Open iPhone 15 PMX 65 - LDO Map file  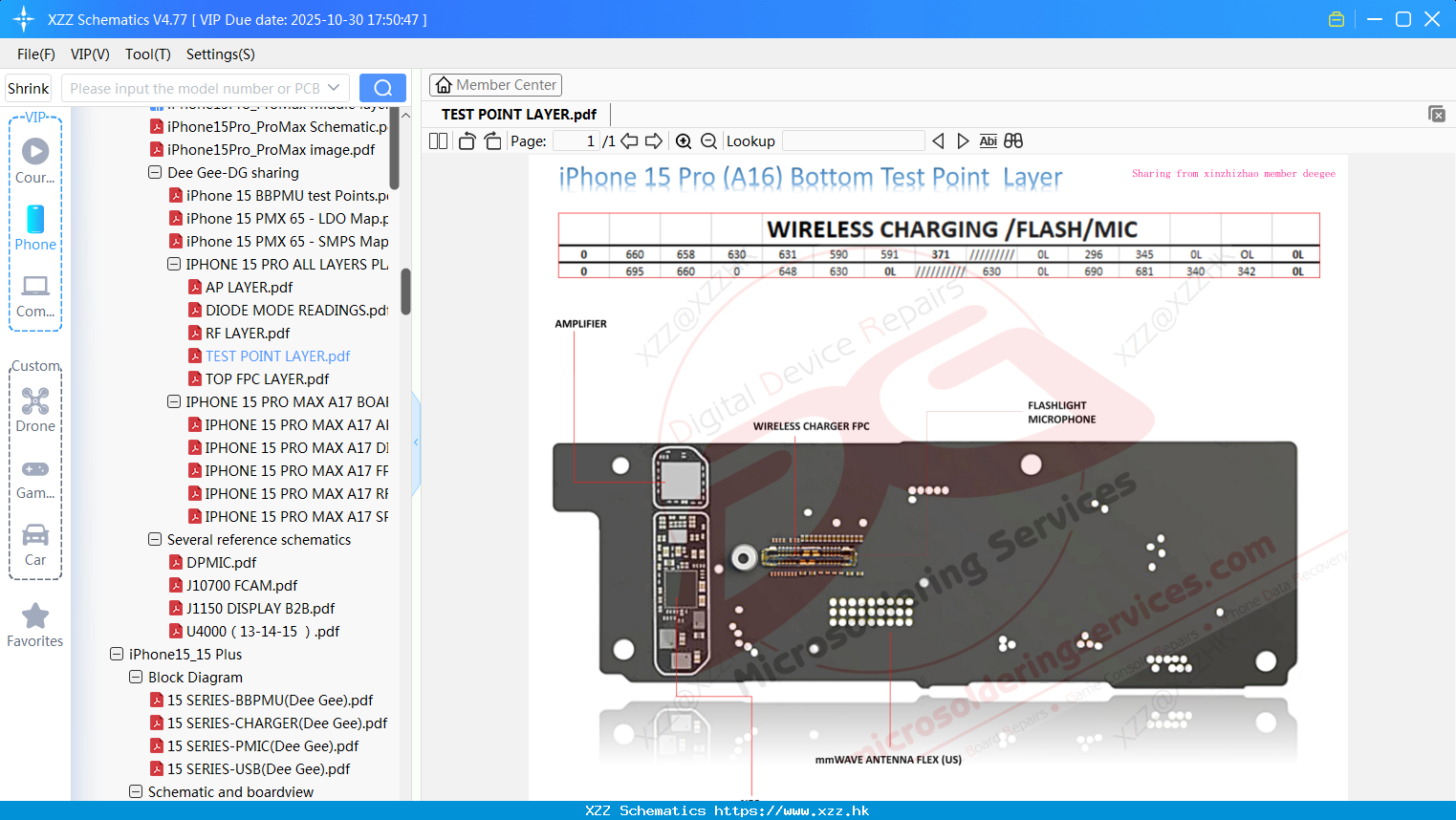(x=287, y=219)
